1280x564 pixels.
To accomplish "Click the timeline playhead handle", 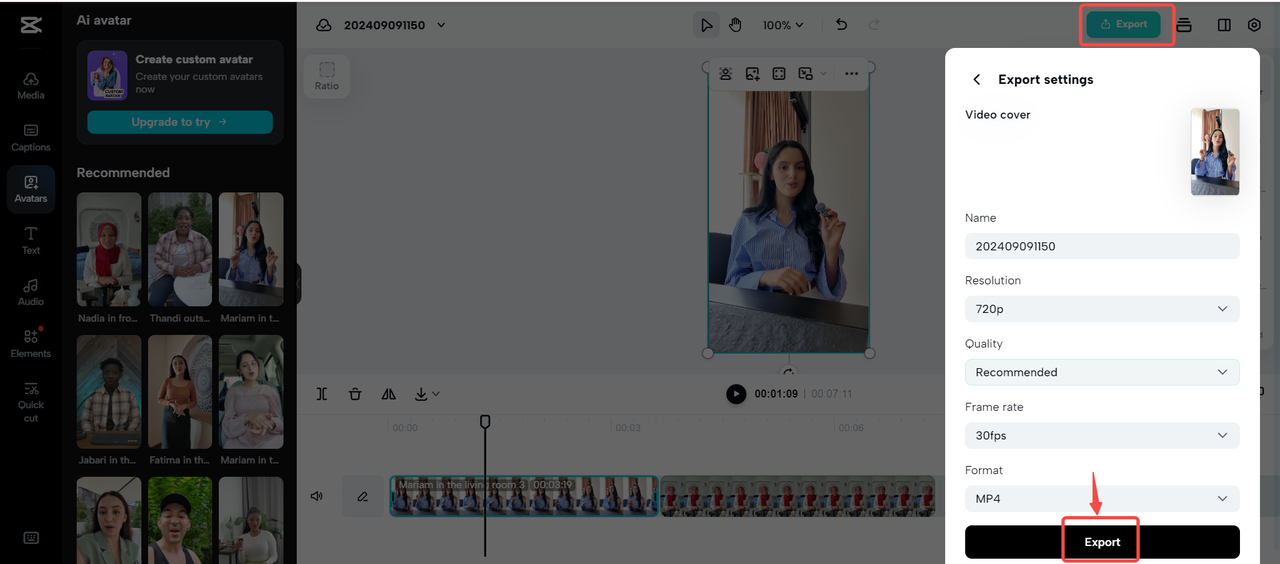I will click(x=485, y=421).
